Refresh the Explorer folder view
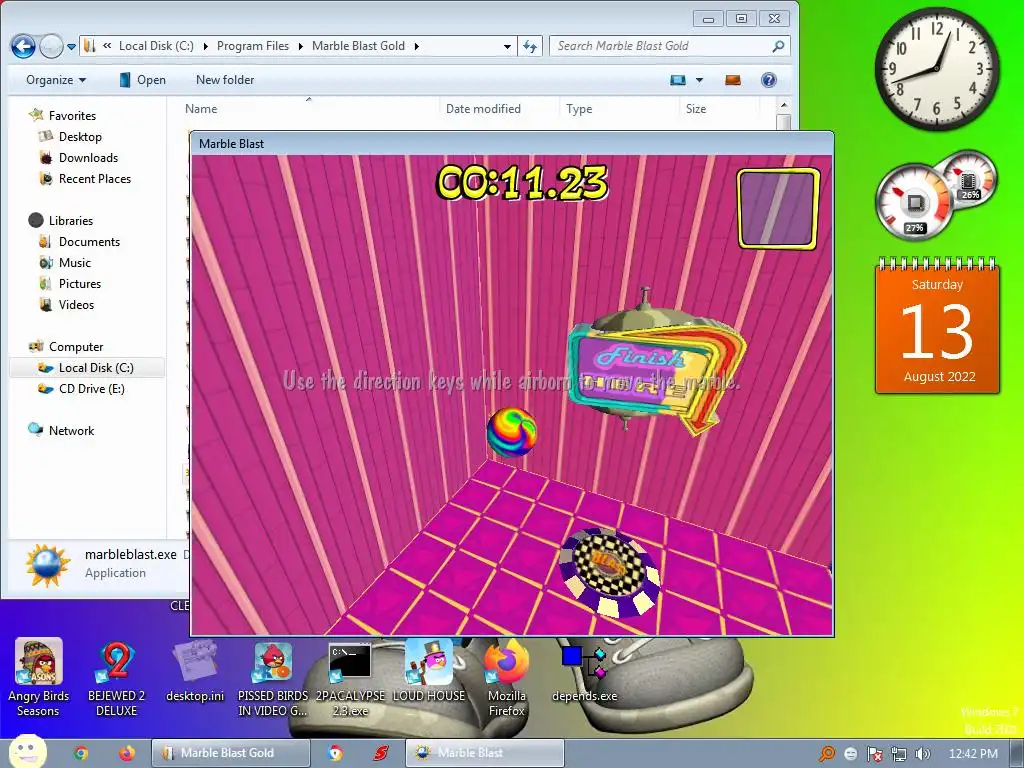 pyautogui.click(x=530, y=46)
